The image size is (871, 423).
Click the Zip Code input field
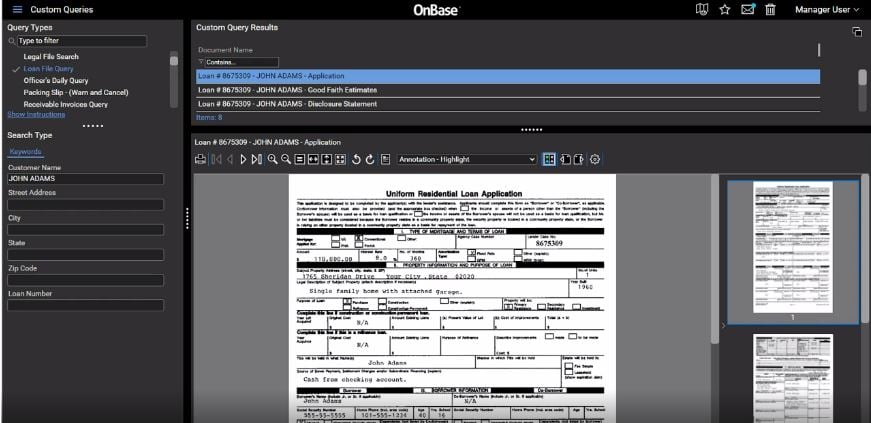pyautogui.click(x=86, y=280)
